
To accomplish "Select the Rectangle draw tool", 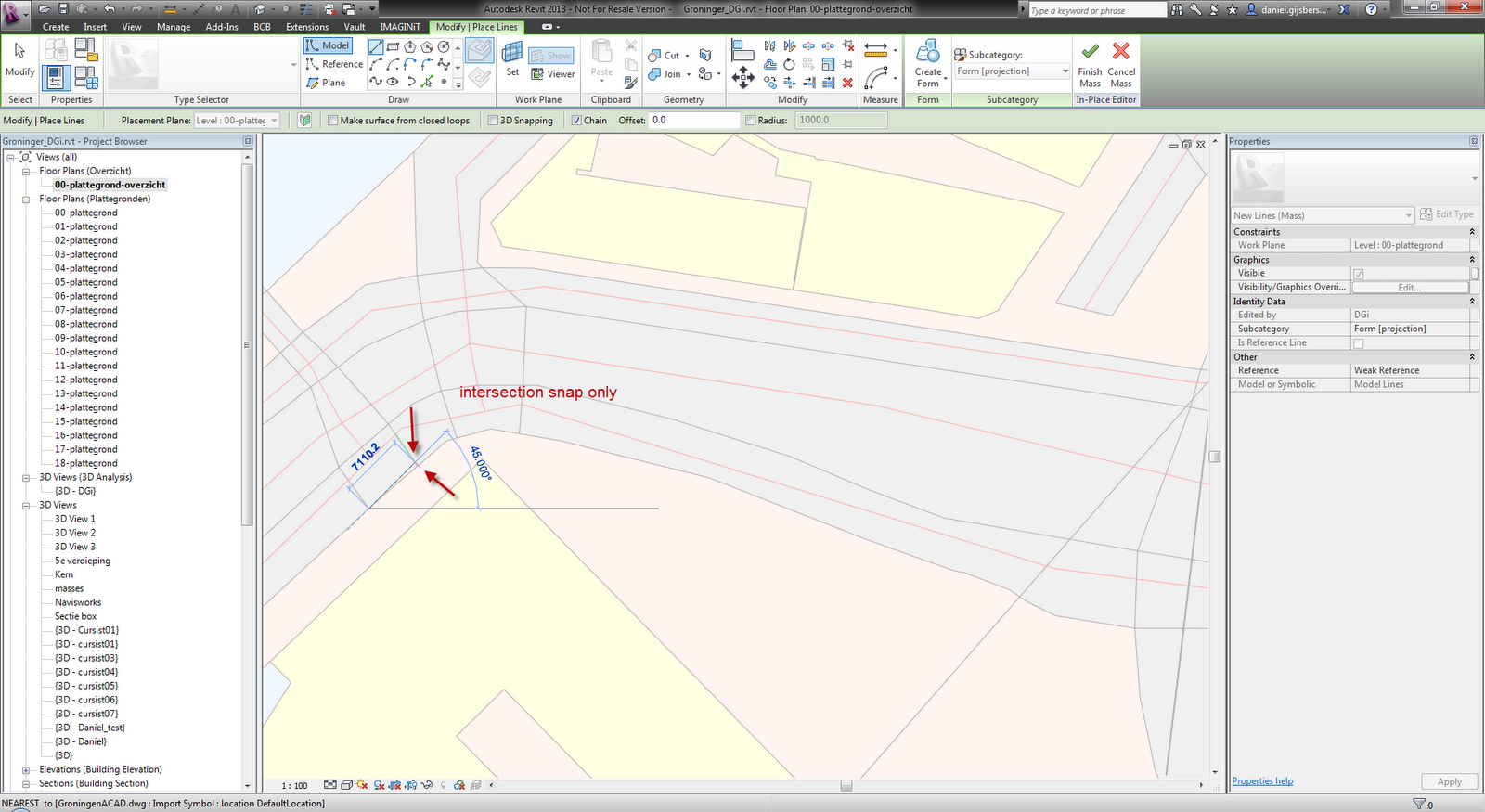I will [x=393, y=46].
